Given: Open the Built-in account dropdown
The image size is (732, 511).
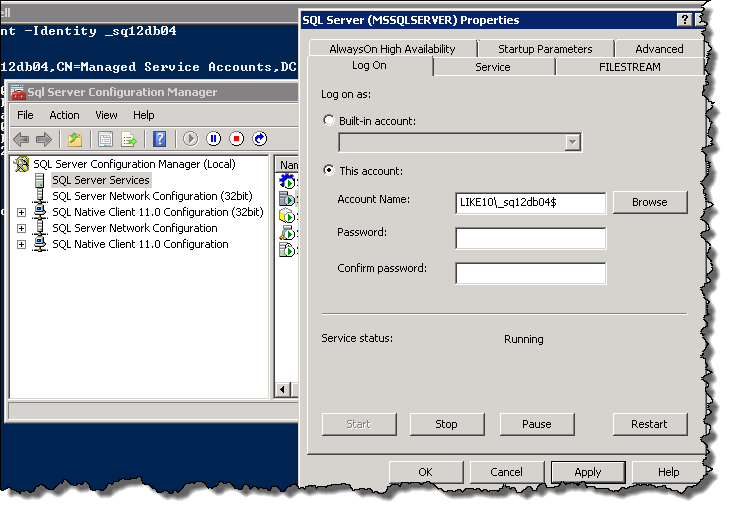Looking at the screenshot, I should click(x=572, y=143).
